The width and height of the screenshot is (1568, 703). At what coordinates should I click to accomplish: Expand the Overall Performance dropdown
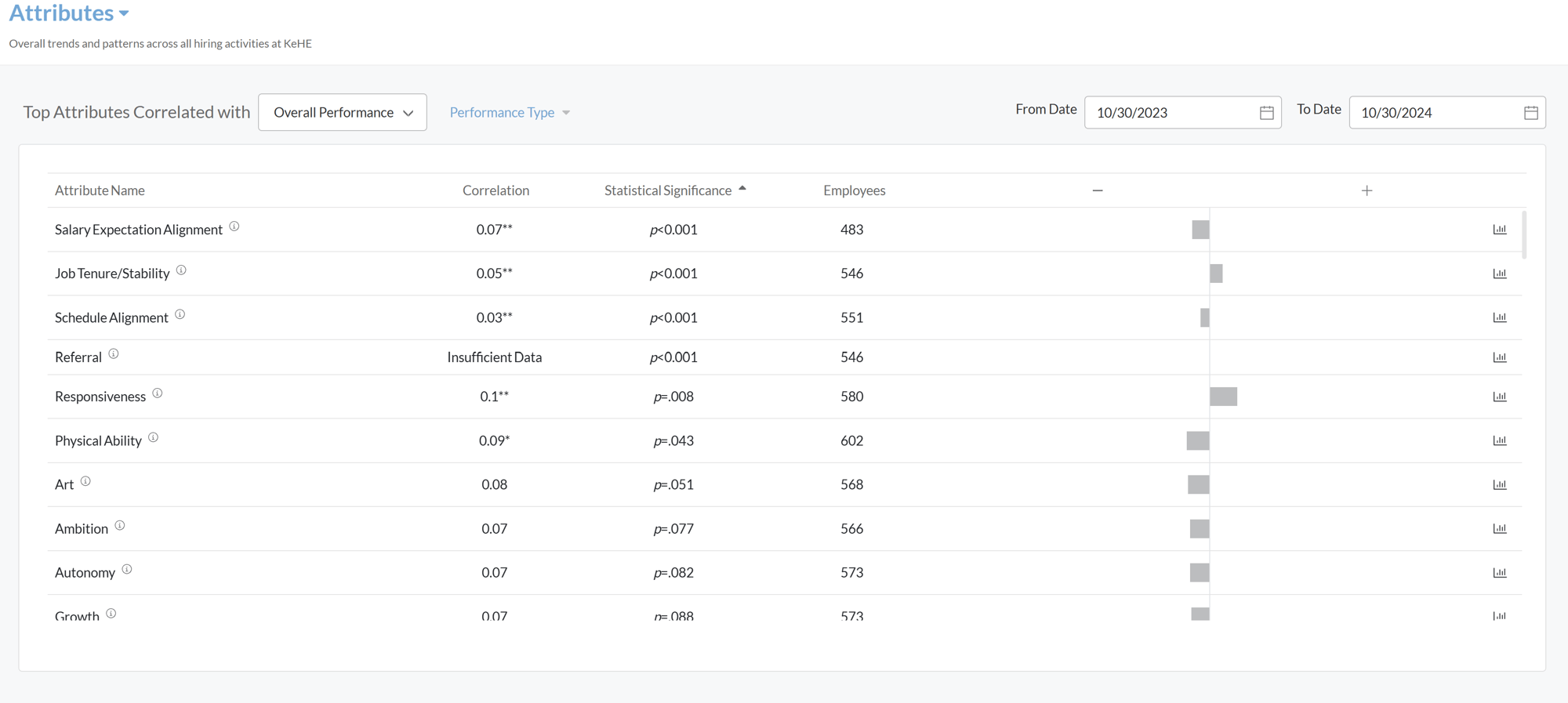pyautogui.click(x=343, y=113)
